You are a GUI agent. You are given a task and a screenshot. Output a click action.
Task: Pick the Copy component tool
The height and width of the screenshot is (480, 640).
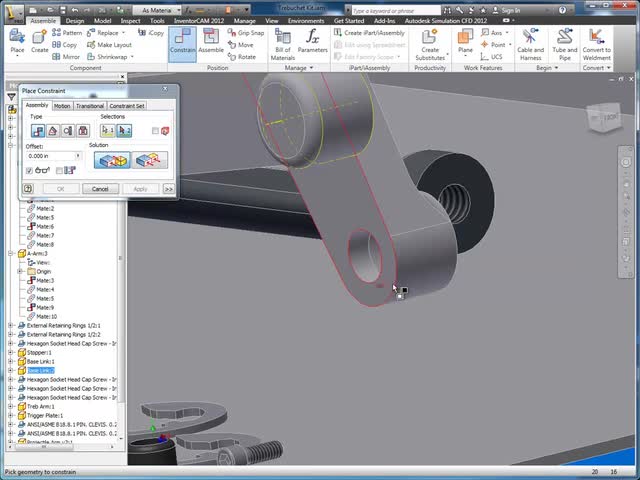click(64, 45)
